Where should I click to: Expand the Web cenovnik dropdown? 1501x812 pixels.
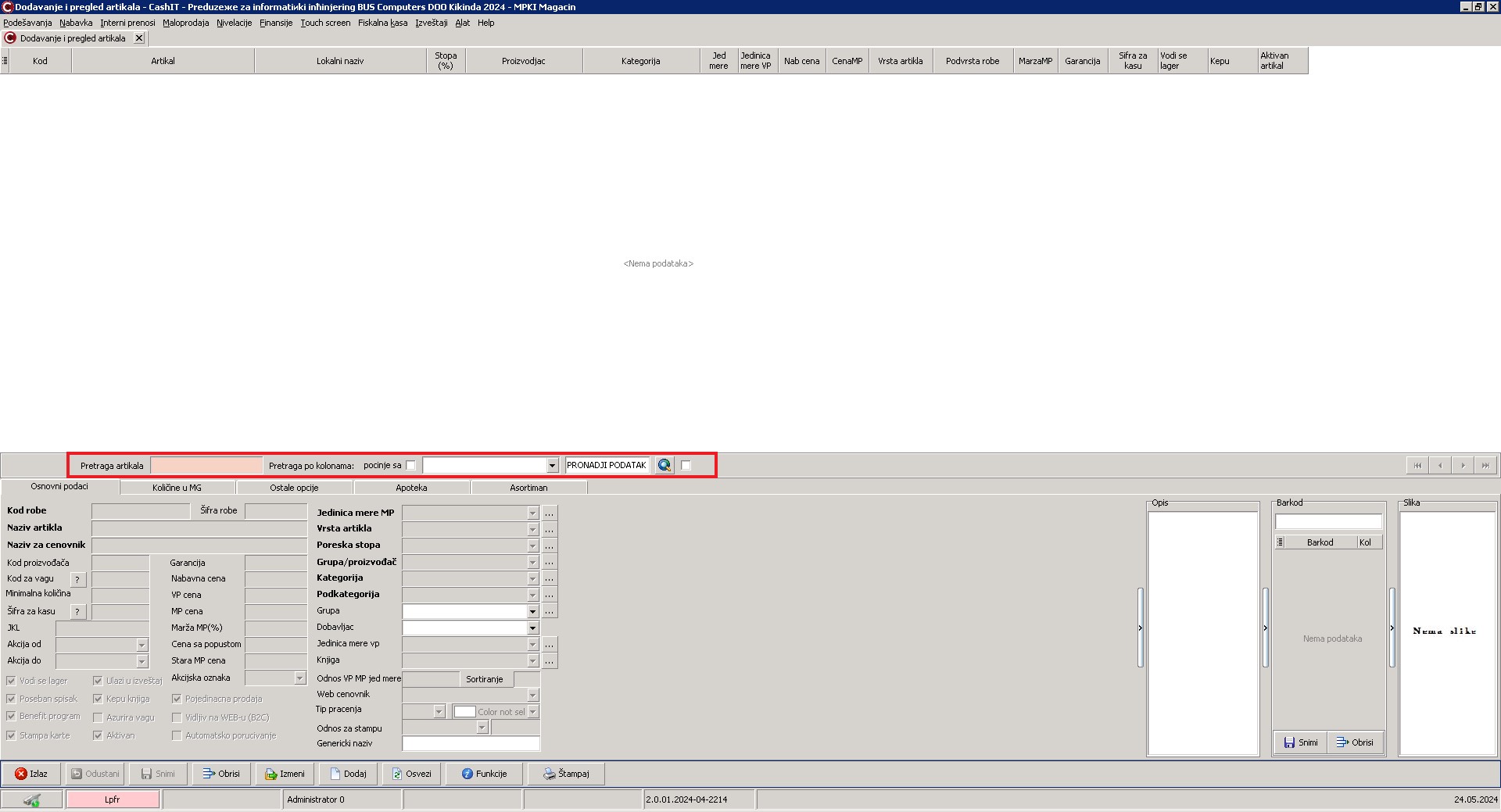[532, 696]
